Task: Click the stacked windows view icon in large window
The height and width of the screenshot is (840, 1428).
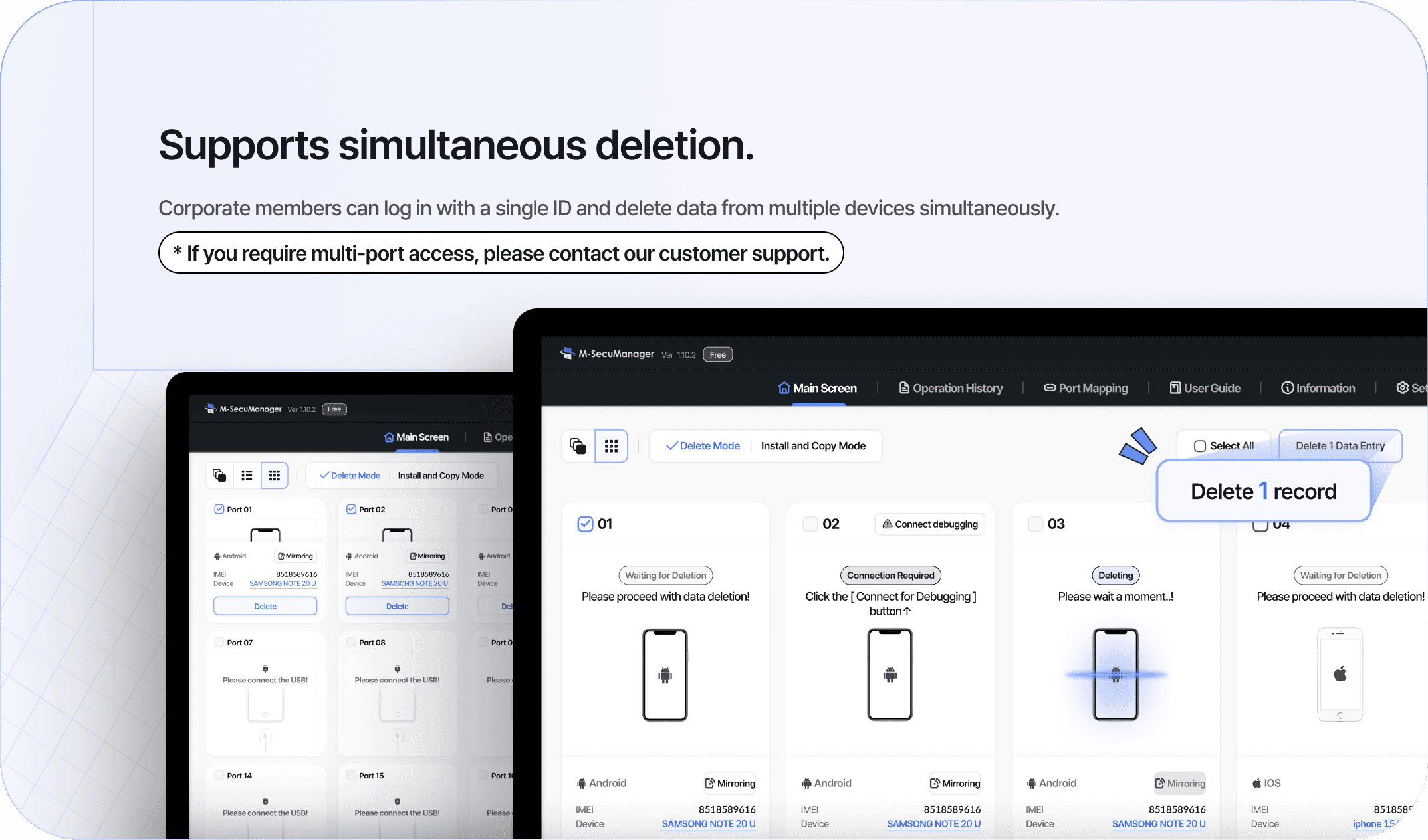Action: click(578, 446)
